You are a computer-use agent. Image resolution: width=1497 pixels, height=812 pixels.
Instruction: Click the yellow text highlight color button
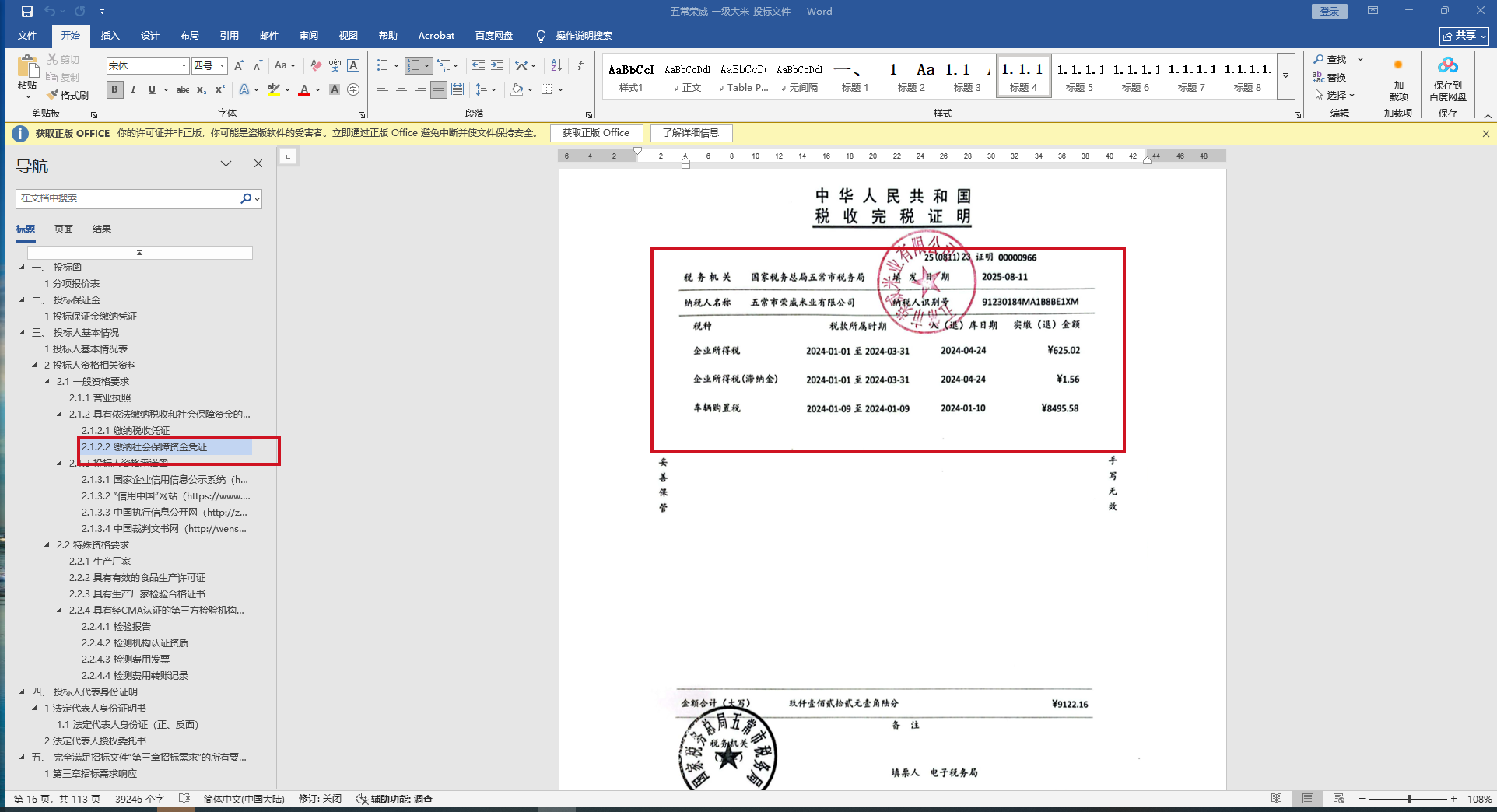coord(273,89)
